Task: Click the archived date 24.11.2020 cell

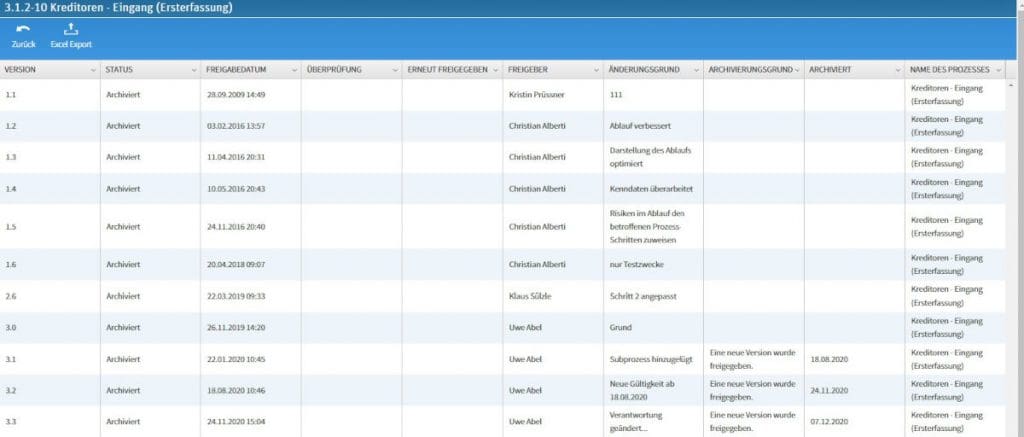Action: (x=831, y=390)
